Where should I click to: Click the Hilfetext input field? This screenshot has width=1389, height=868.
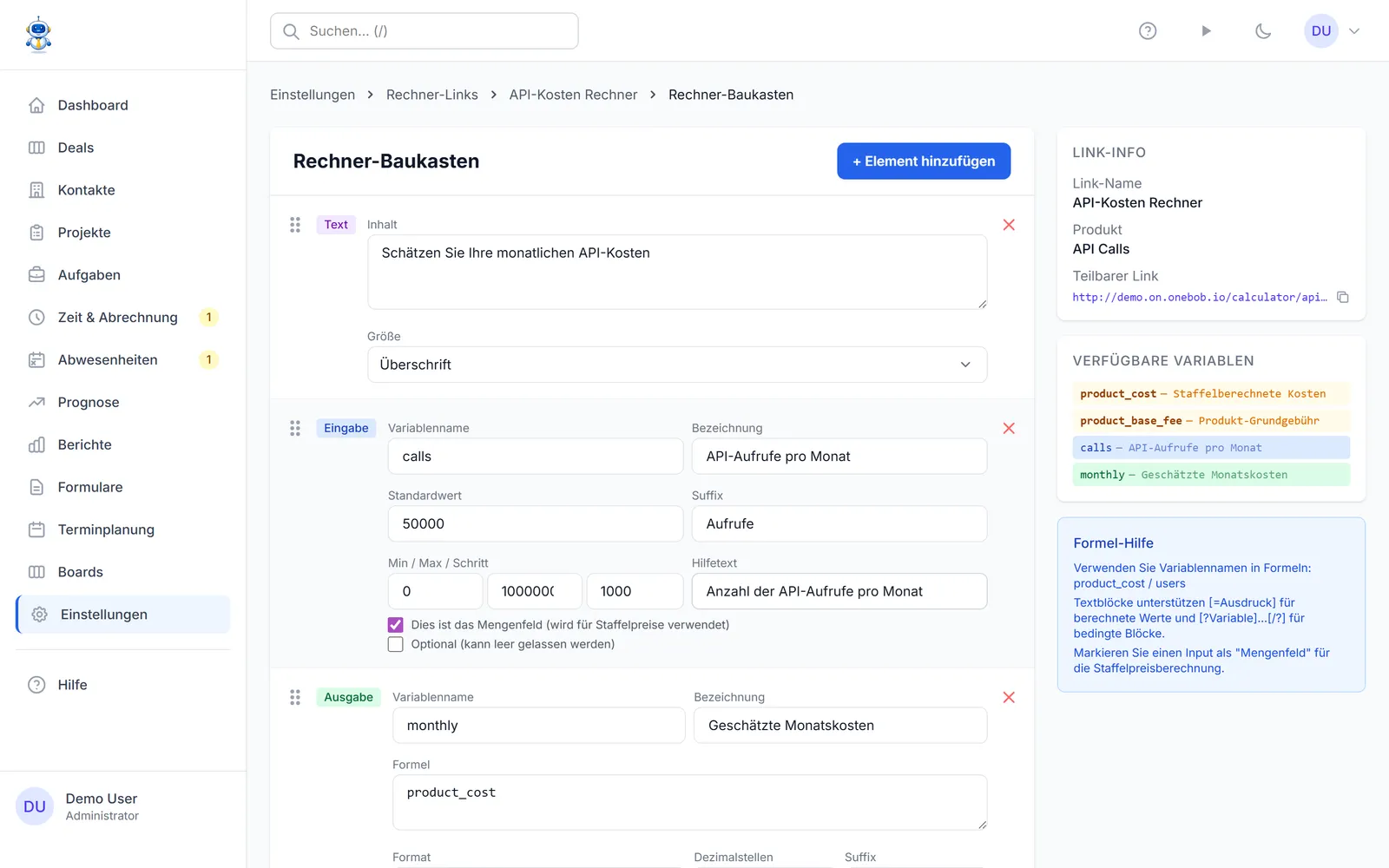tap(839, 592)
